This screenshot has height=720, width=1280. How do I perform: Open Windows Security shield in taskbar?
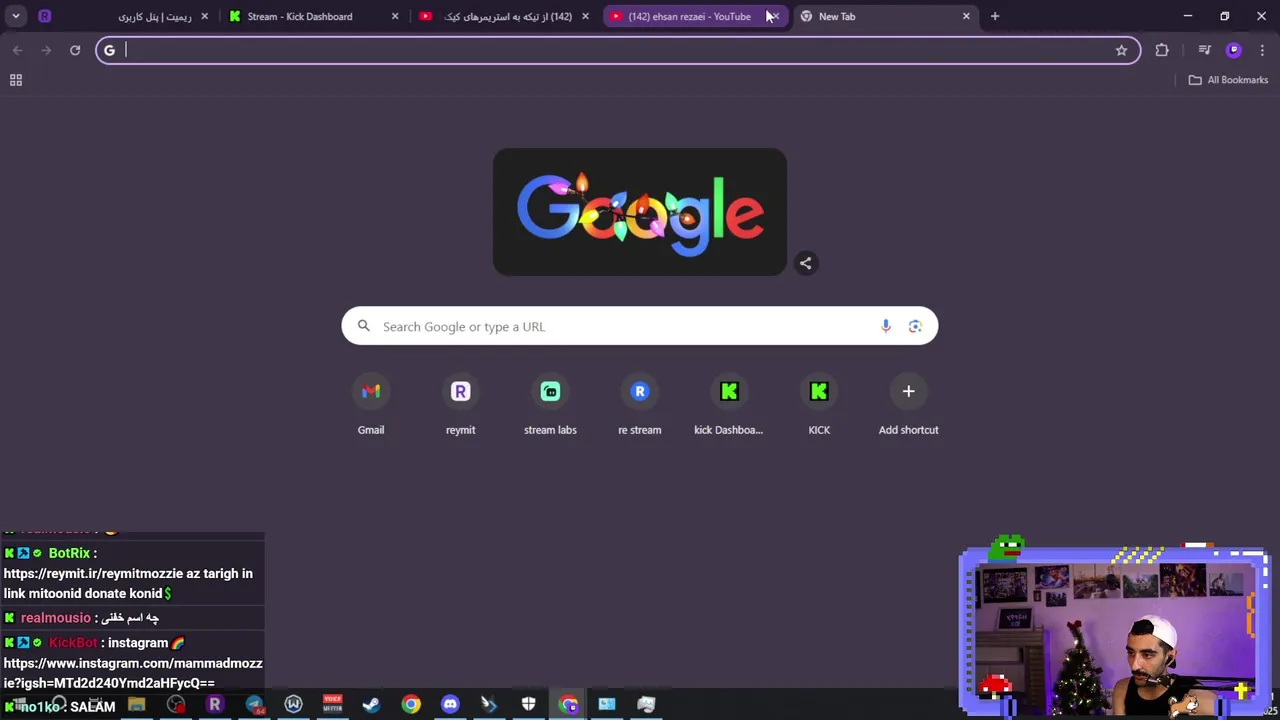528,705
